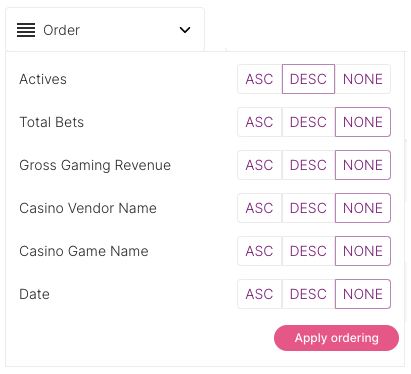411x374 pixels.
Task: Click the hamburger lines icon beside Order
Action: pyautogui.click(x=26, y=30)
